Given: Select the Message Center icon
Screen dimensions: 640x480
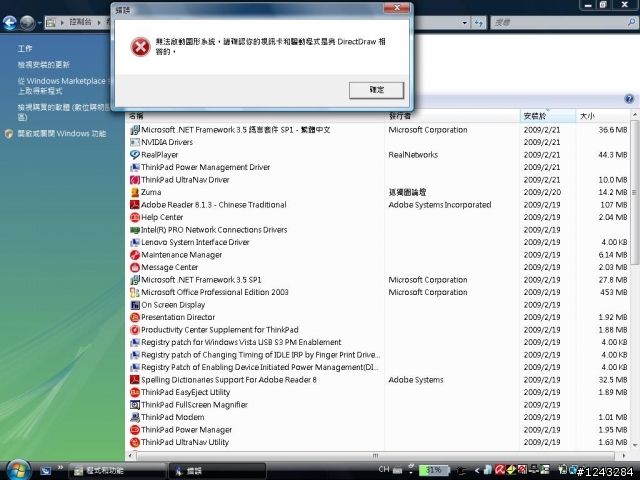Looking at the screenshot, I should tap(134, 267).
